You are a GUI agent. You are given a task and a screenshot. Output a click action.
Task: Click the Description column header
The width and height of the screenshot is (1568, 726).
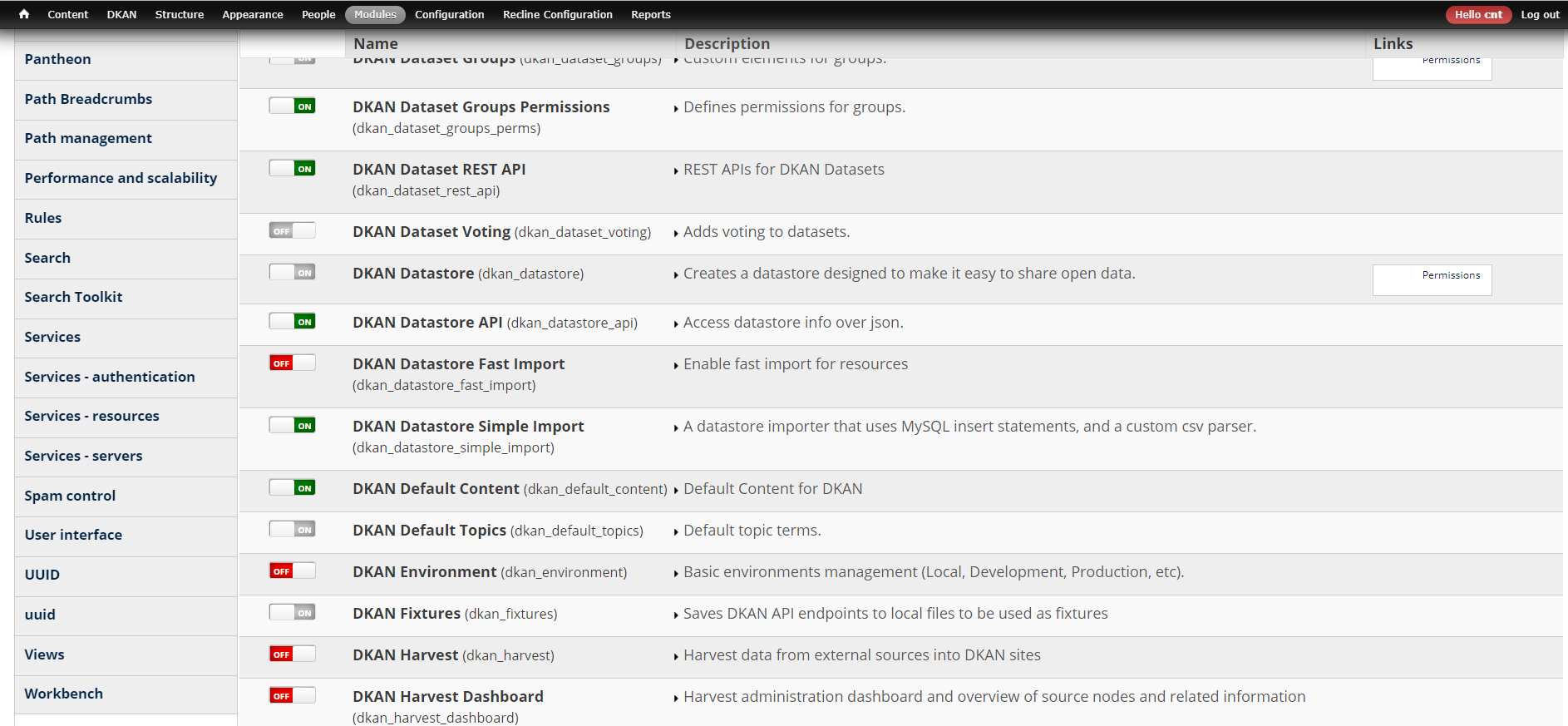pyautogui.click(x=727, y=43)
